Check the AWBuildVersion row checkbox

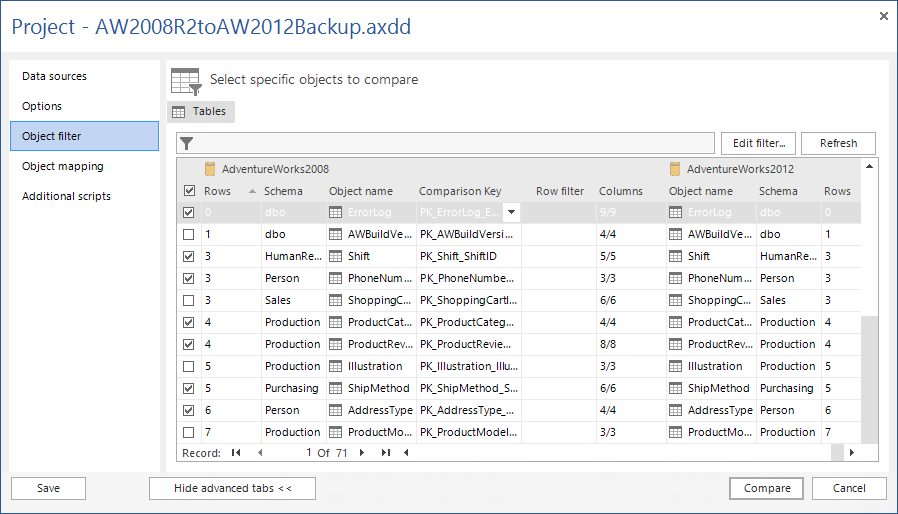click(x=188, y=234)
